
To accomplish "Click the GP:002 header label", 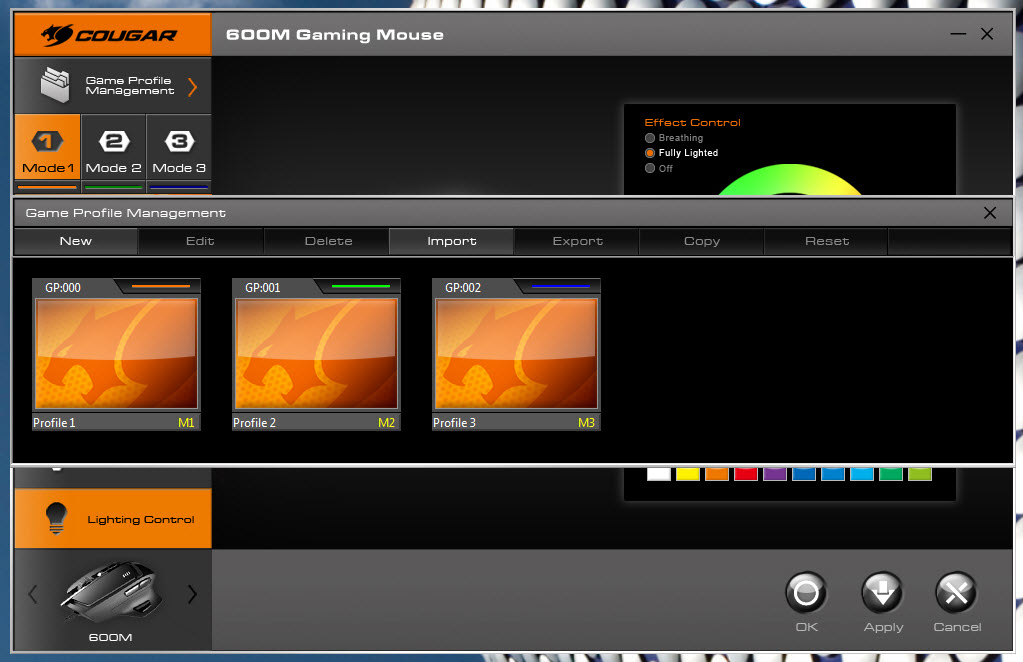I will point(463,288).
